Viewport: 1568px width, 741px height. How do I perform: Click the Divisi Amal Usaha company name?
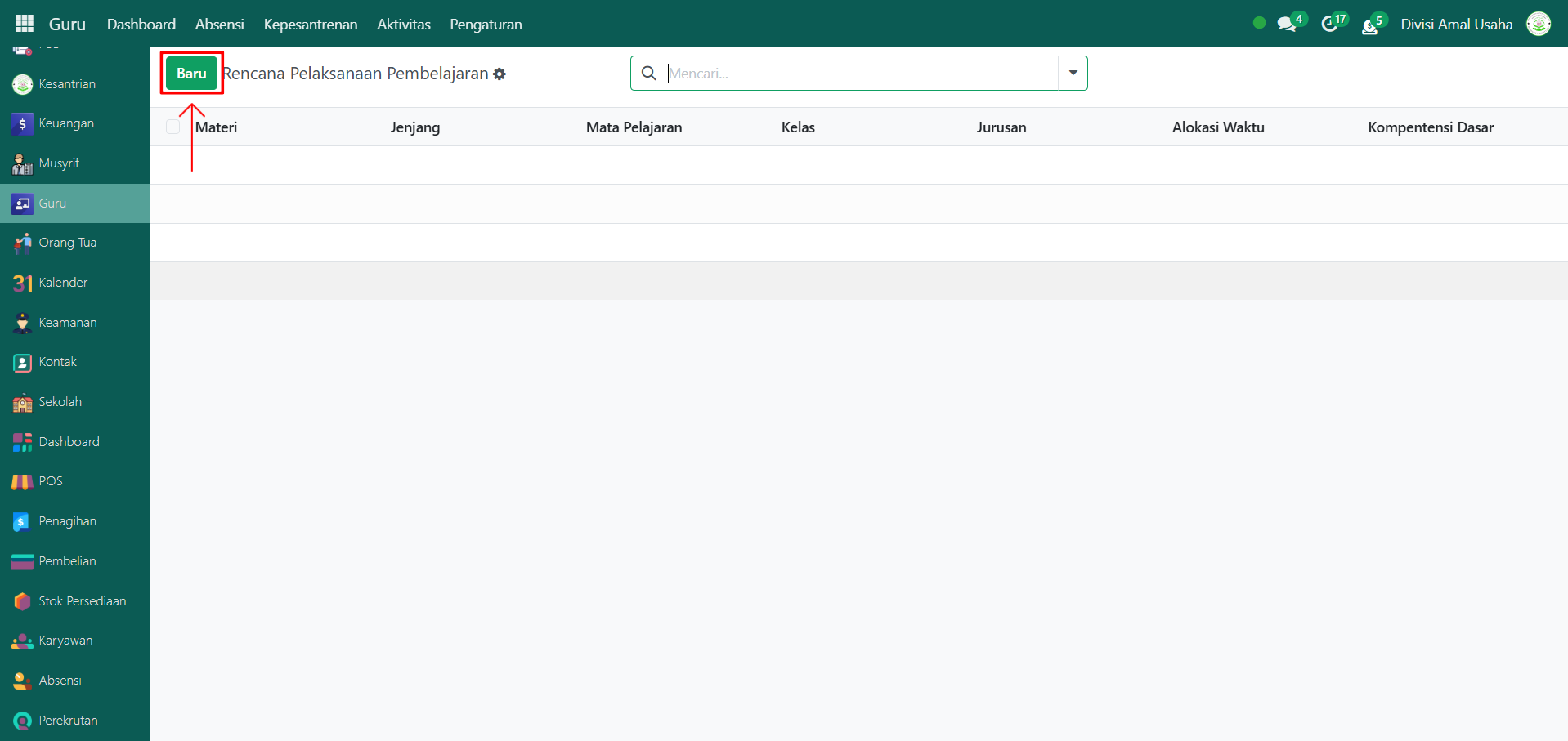[x=1456, y=24]
